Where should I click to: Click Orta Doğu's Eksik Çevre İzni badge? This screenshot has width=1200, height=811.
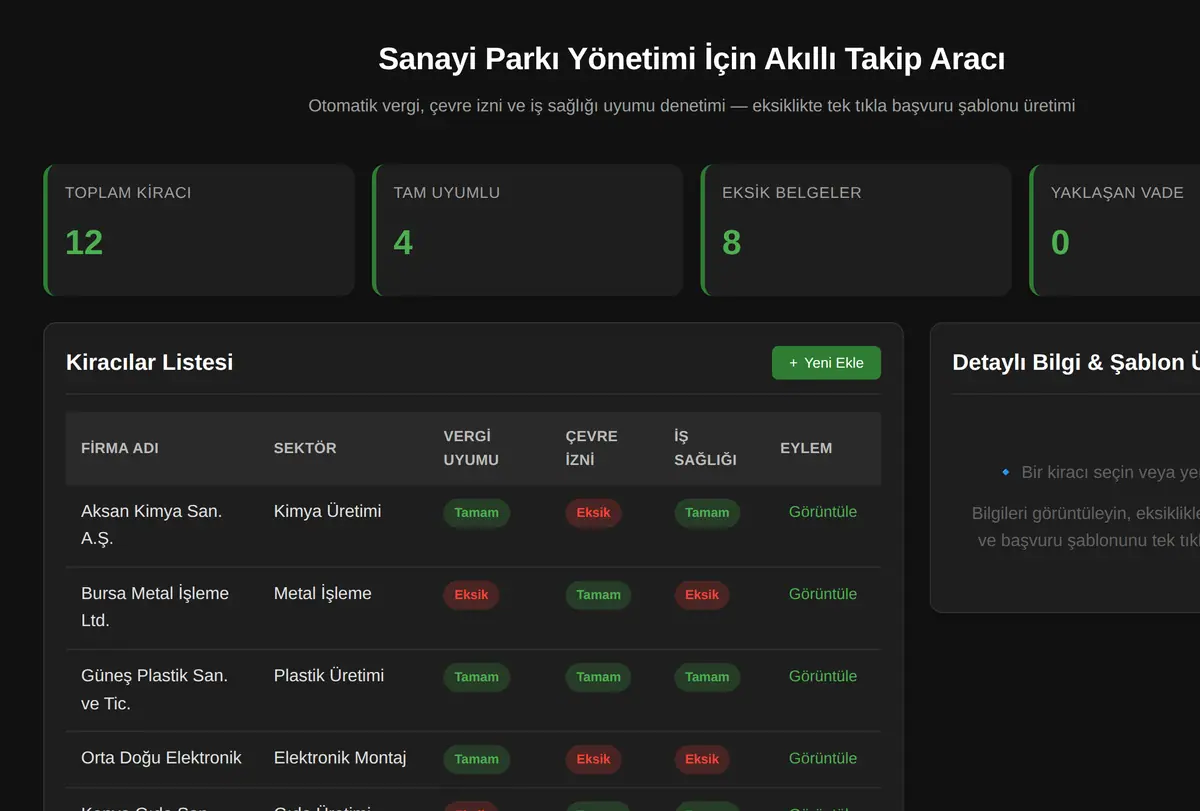click(593, 759)
